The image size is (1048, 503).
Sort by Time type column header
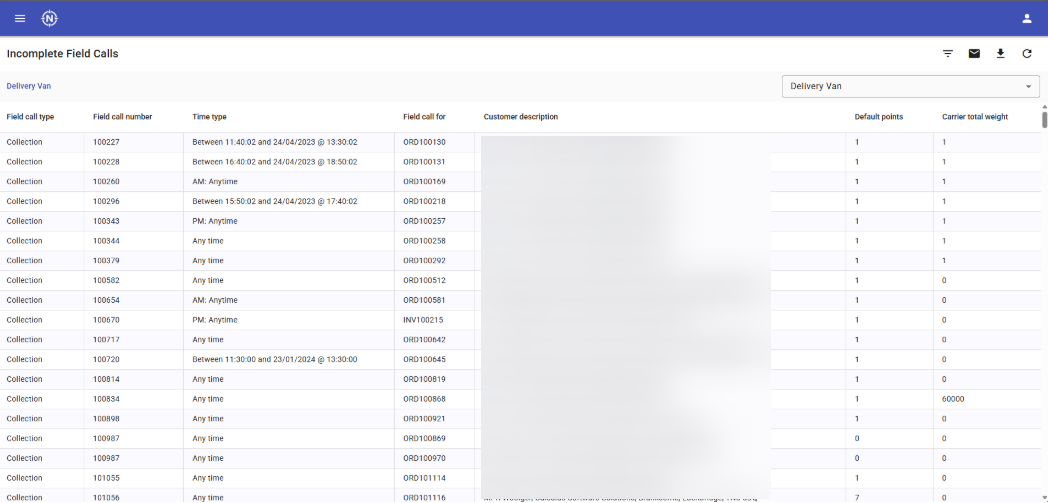pos(209,117)
